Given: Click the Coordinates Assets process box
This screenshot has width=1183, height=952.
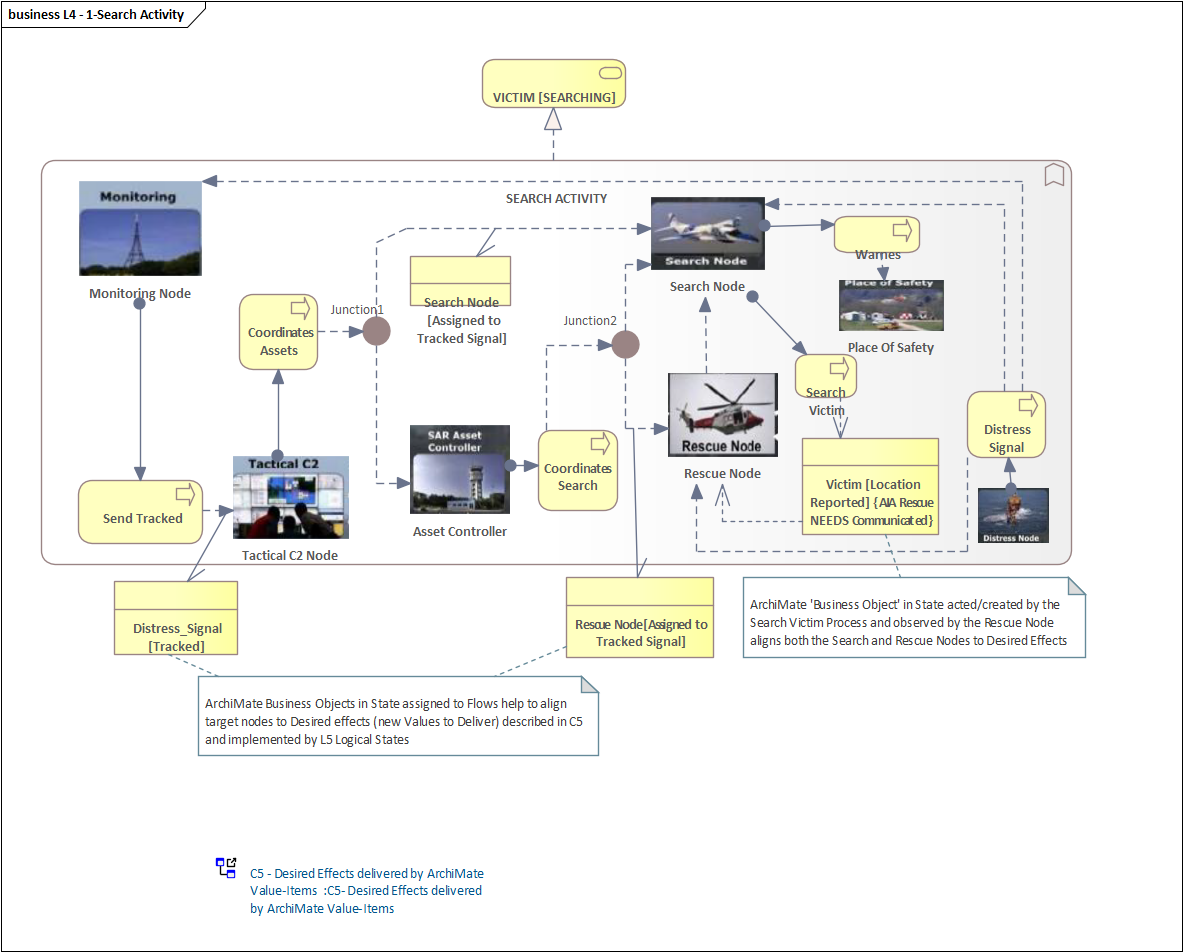Looking at the screenshot, I should tap(278, 331).
